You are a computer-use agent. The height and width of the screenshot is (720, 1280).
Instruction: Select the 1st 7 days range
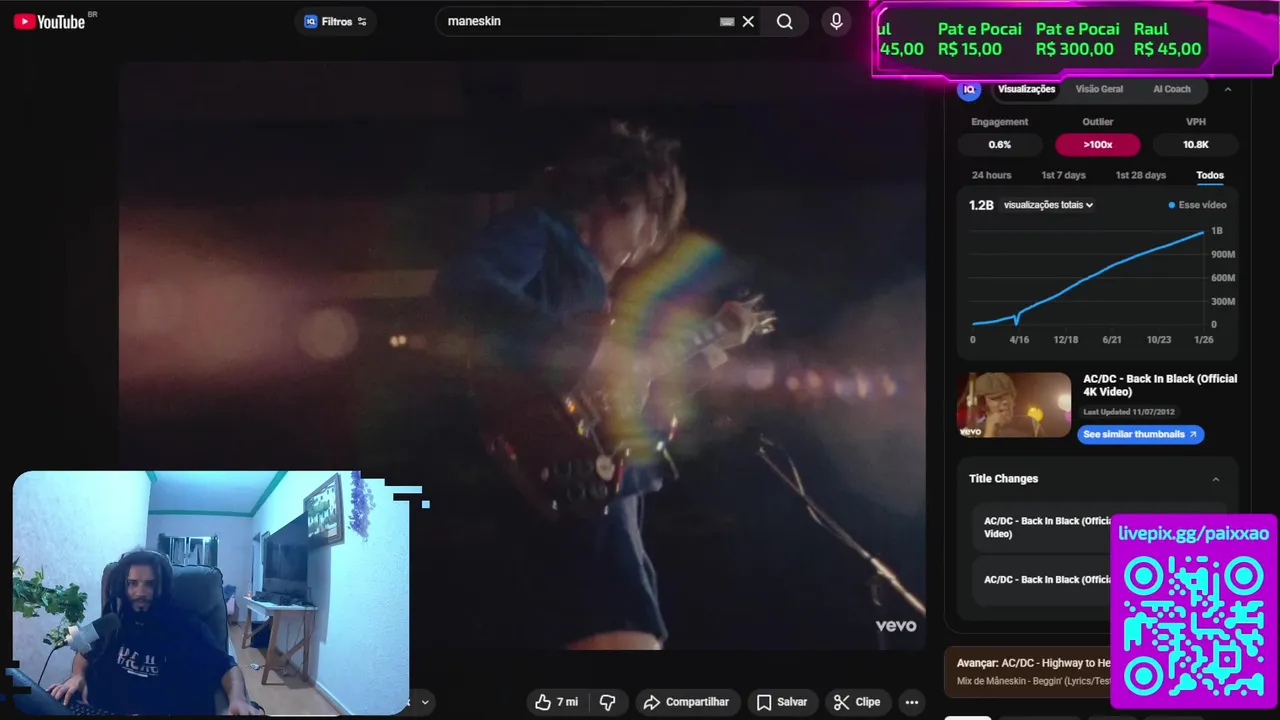[1063, 175]
